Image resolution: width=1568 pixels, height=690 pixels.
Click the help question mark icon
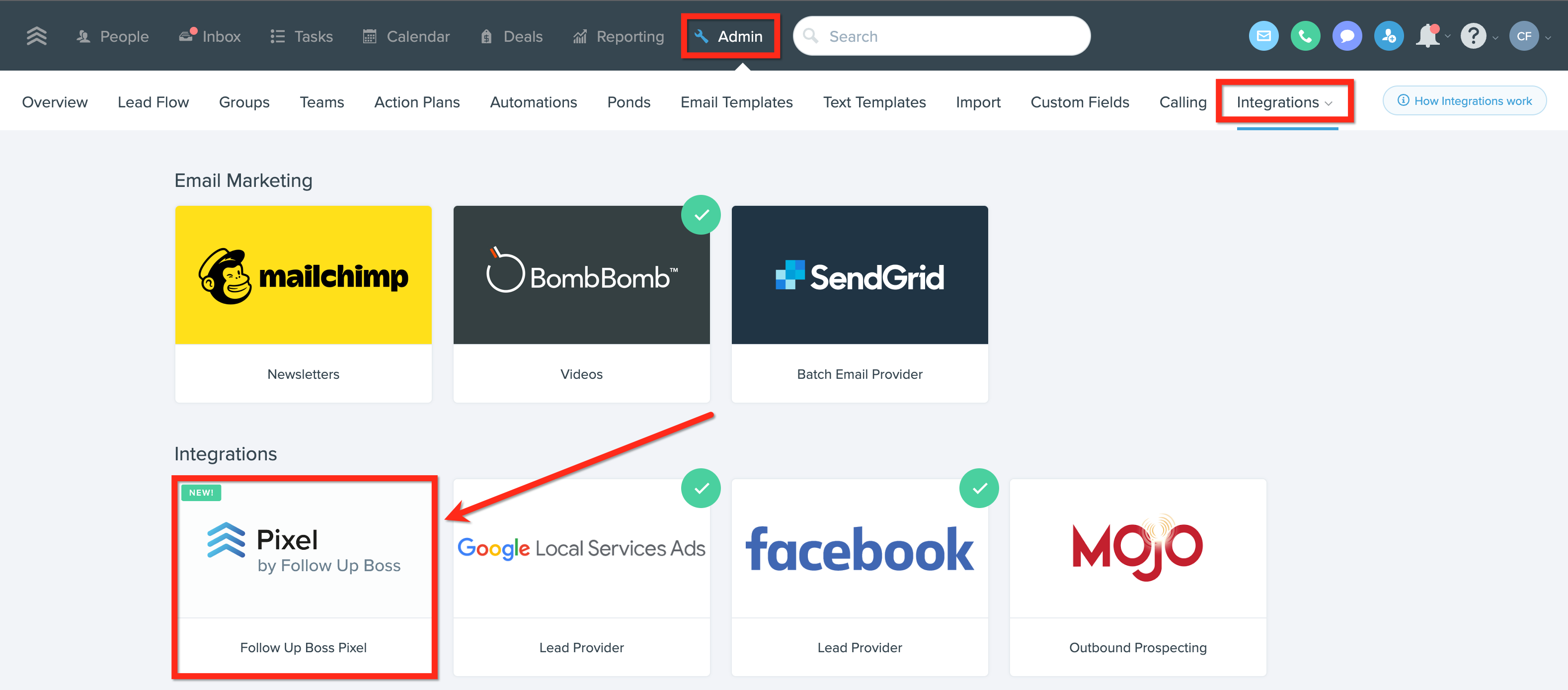[x=1473, y=37]
